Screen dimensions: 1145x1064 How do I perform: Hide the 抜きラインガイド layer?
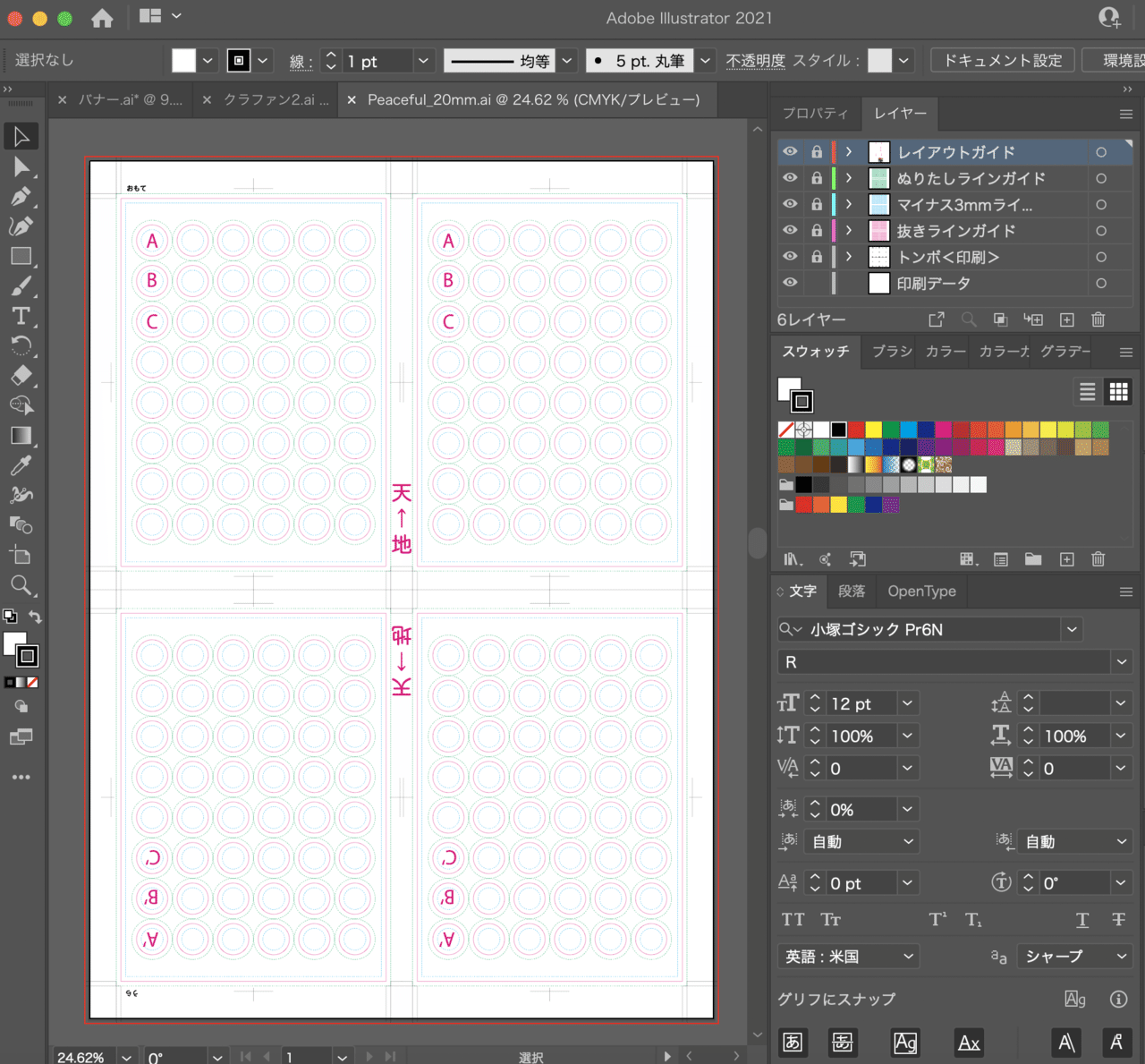(x=790, y=230)
